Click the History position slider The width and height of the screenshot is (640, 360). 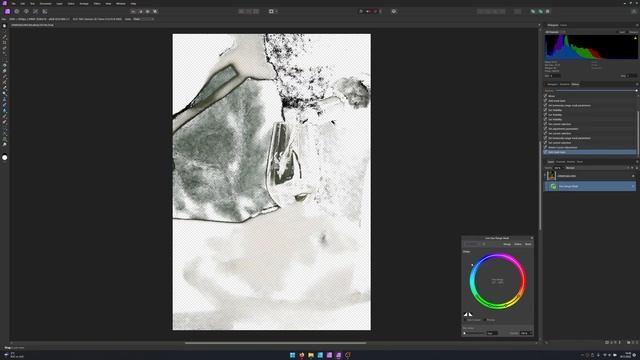(x=596, y=90)
